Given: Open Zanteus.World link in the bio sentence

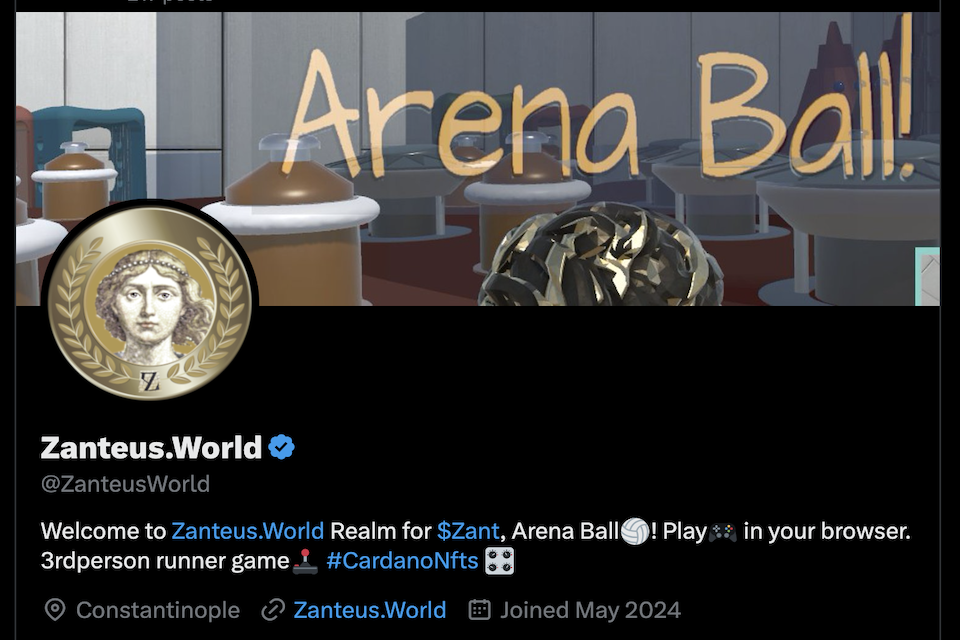Looking at the screenshot, I should pos(247,531).
